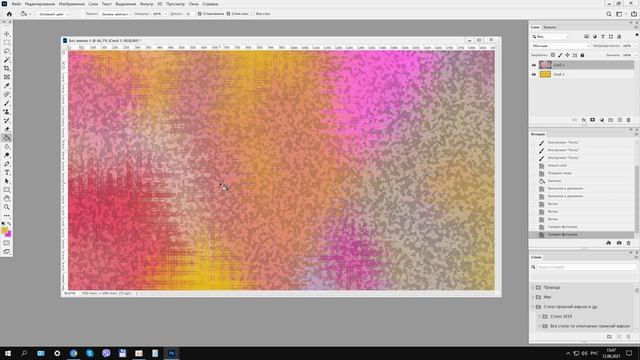Select the Brush tool

tap(7, 103)
